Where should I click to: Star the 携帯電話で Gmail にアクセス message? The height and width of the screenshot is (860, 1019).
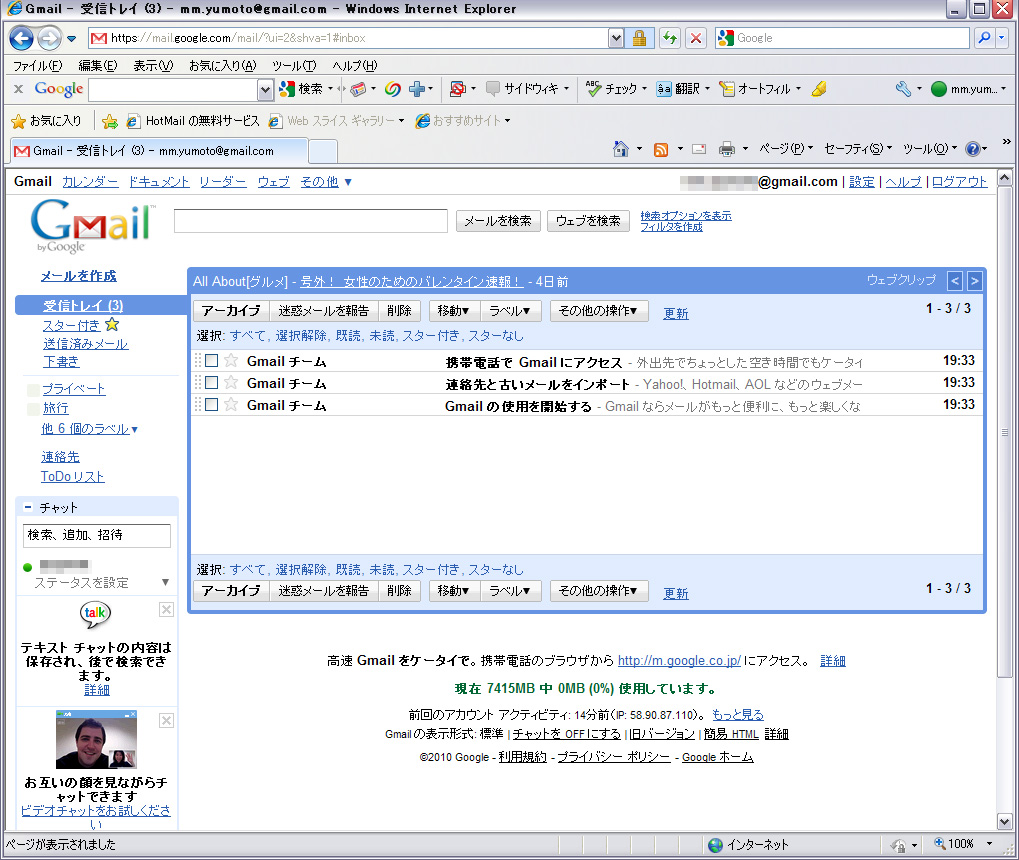click(x=231, y=361)
